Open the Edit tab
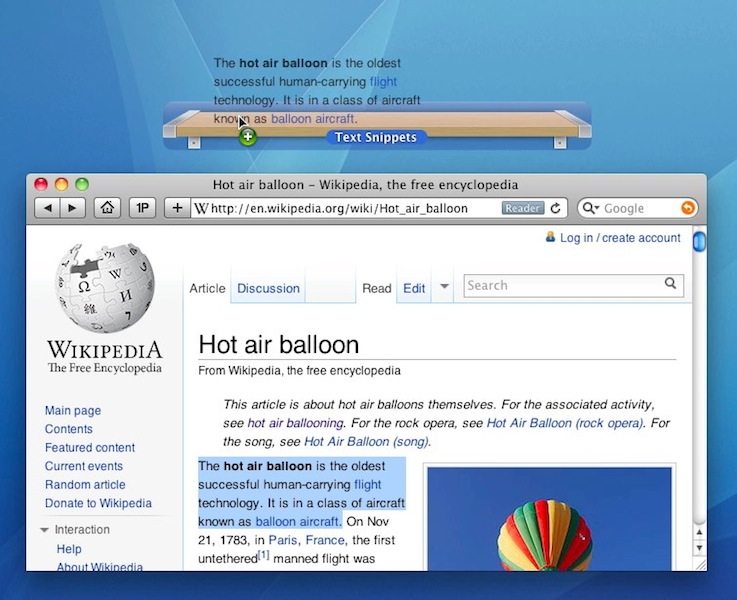Viewport: 737px width, 600px height. pos(414,288)
